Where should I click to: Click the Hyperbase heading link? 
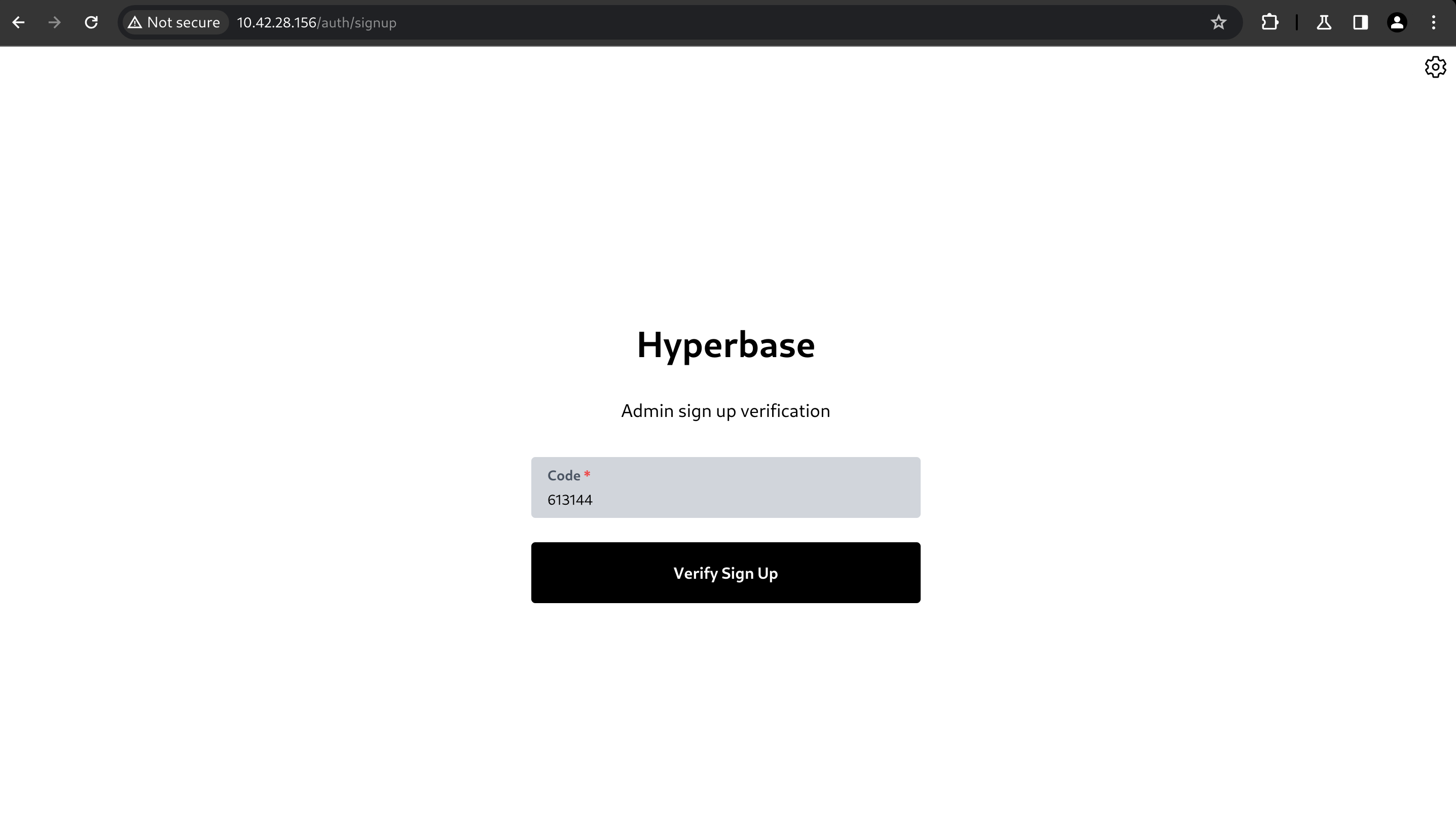point(725,344)
